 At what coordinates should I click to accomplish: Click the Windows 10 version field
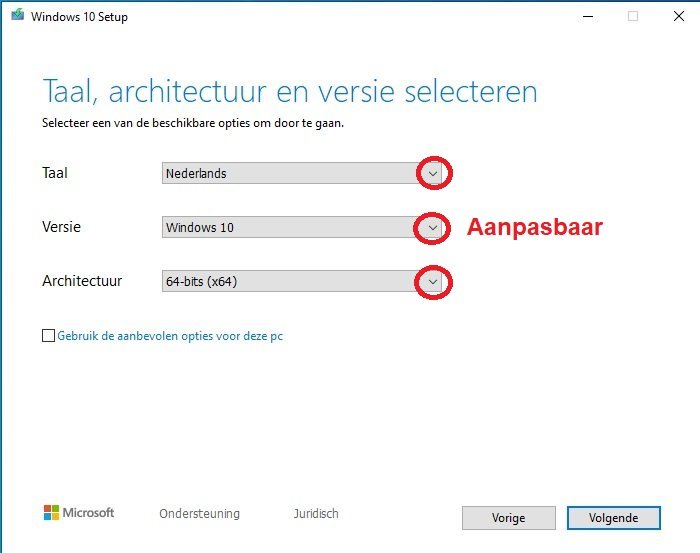click(x=290, y=227)
